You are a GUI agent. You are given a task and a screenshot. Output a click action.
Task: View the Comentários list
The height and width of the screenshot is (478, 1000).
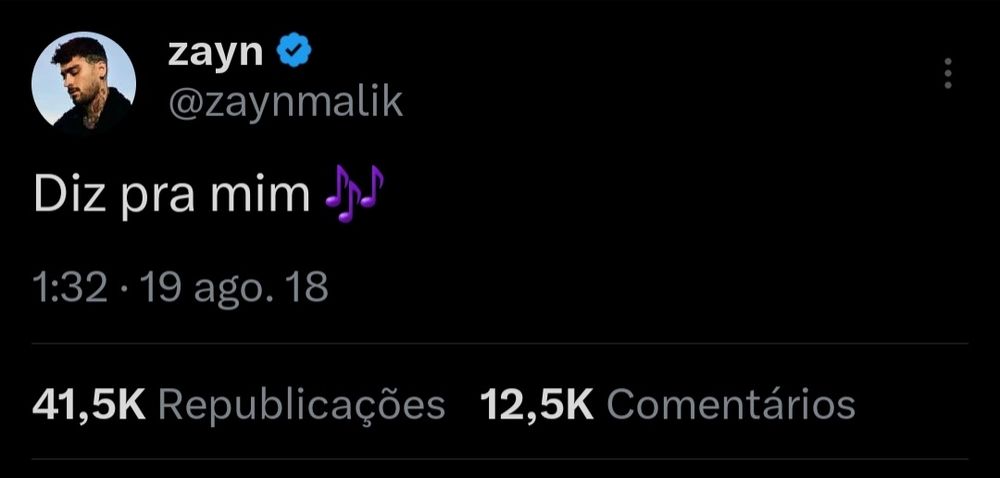[x=731, y=405]
